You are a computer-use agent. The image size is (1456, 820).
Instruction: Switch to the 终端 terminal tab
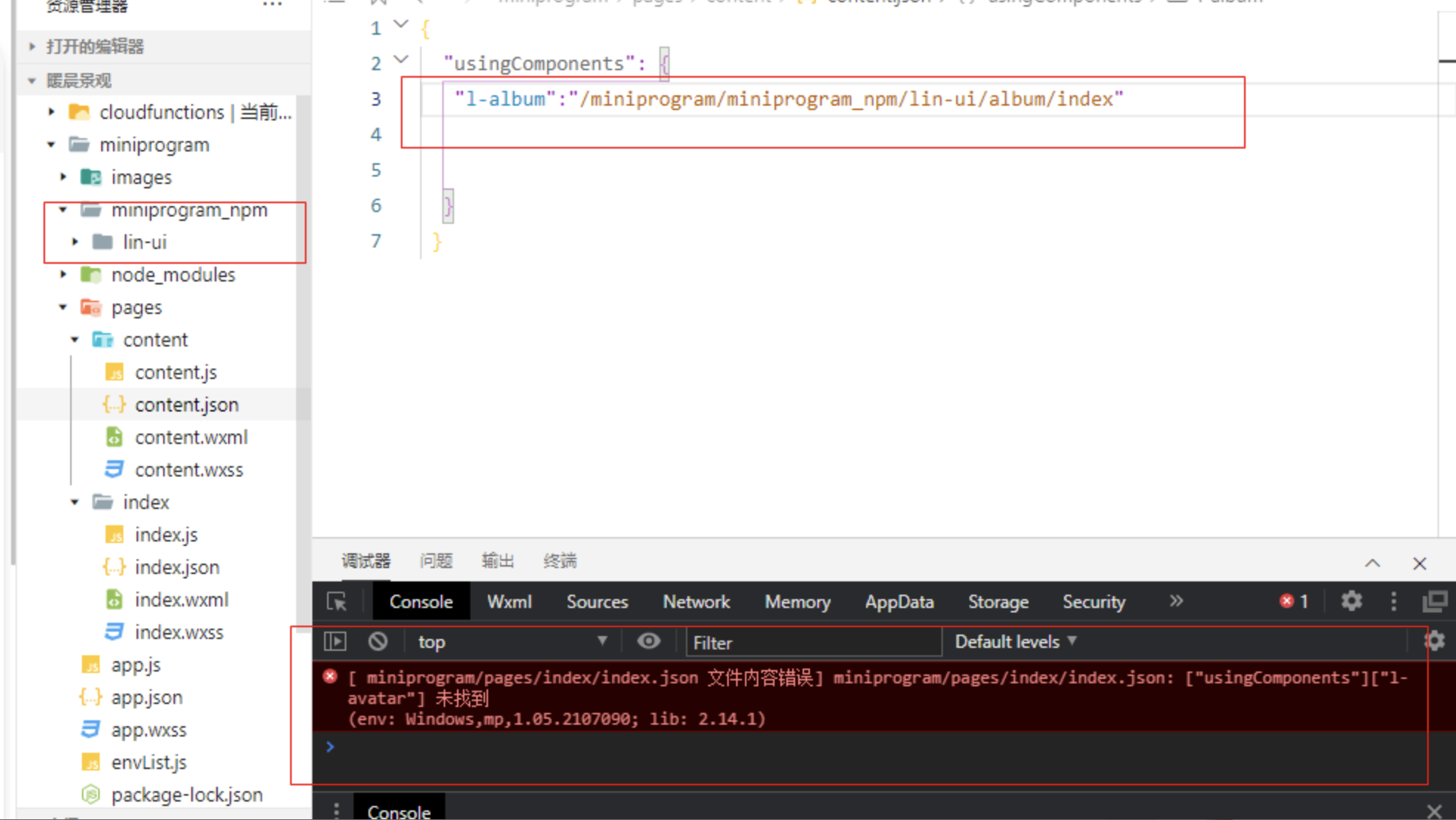(x=558, y=561)
